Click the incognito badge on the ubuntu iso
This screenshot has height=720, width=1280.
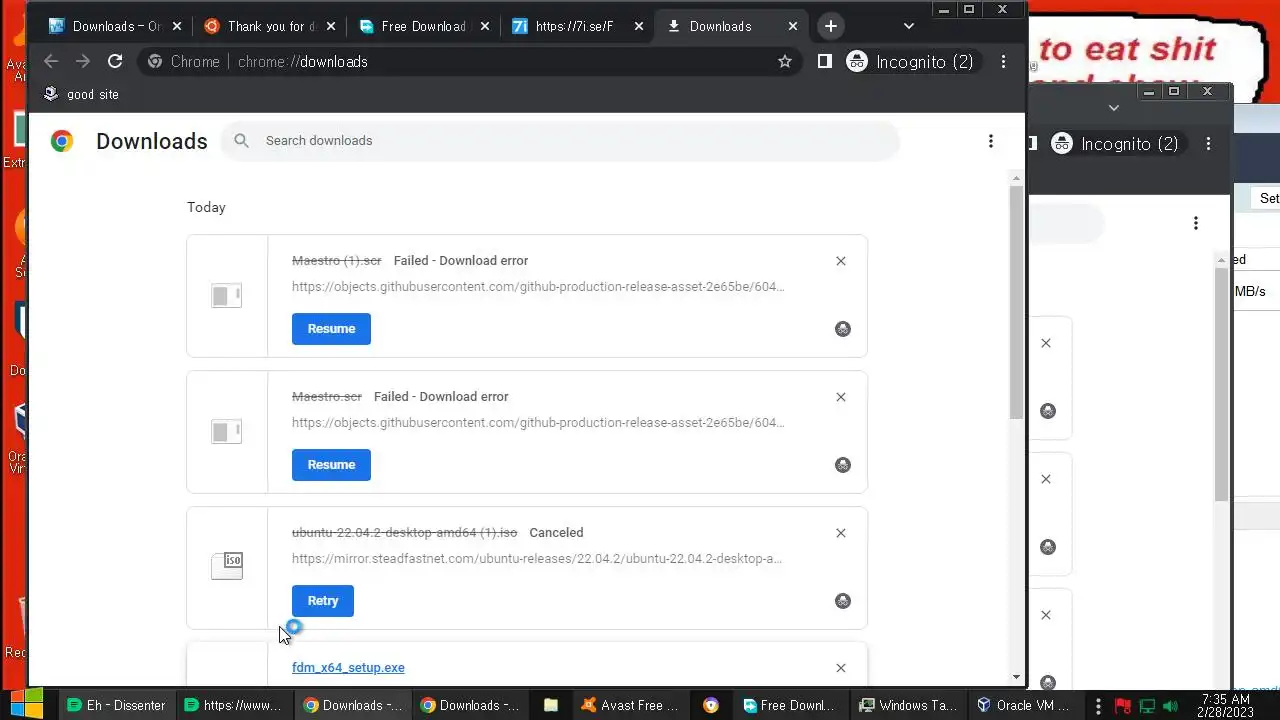pyautogui.click(x=843, y=601)
